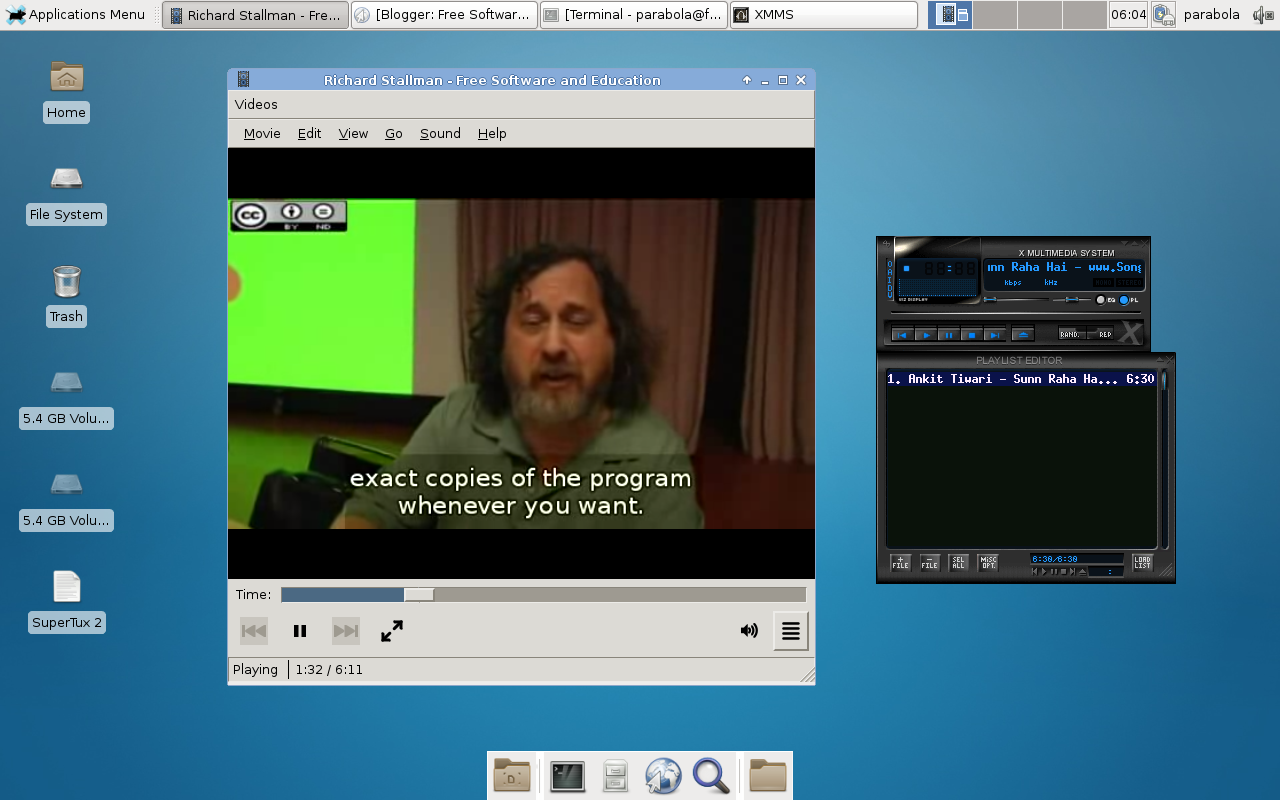Enter fullscreen mode in Videos player

(392, 631)
